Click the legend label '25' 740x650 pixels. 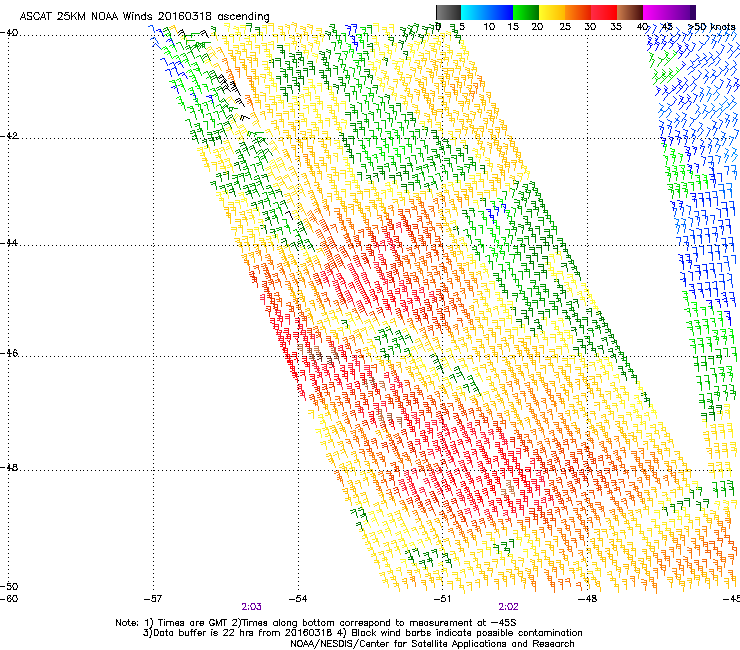point(565,26)
